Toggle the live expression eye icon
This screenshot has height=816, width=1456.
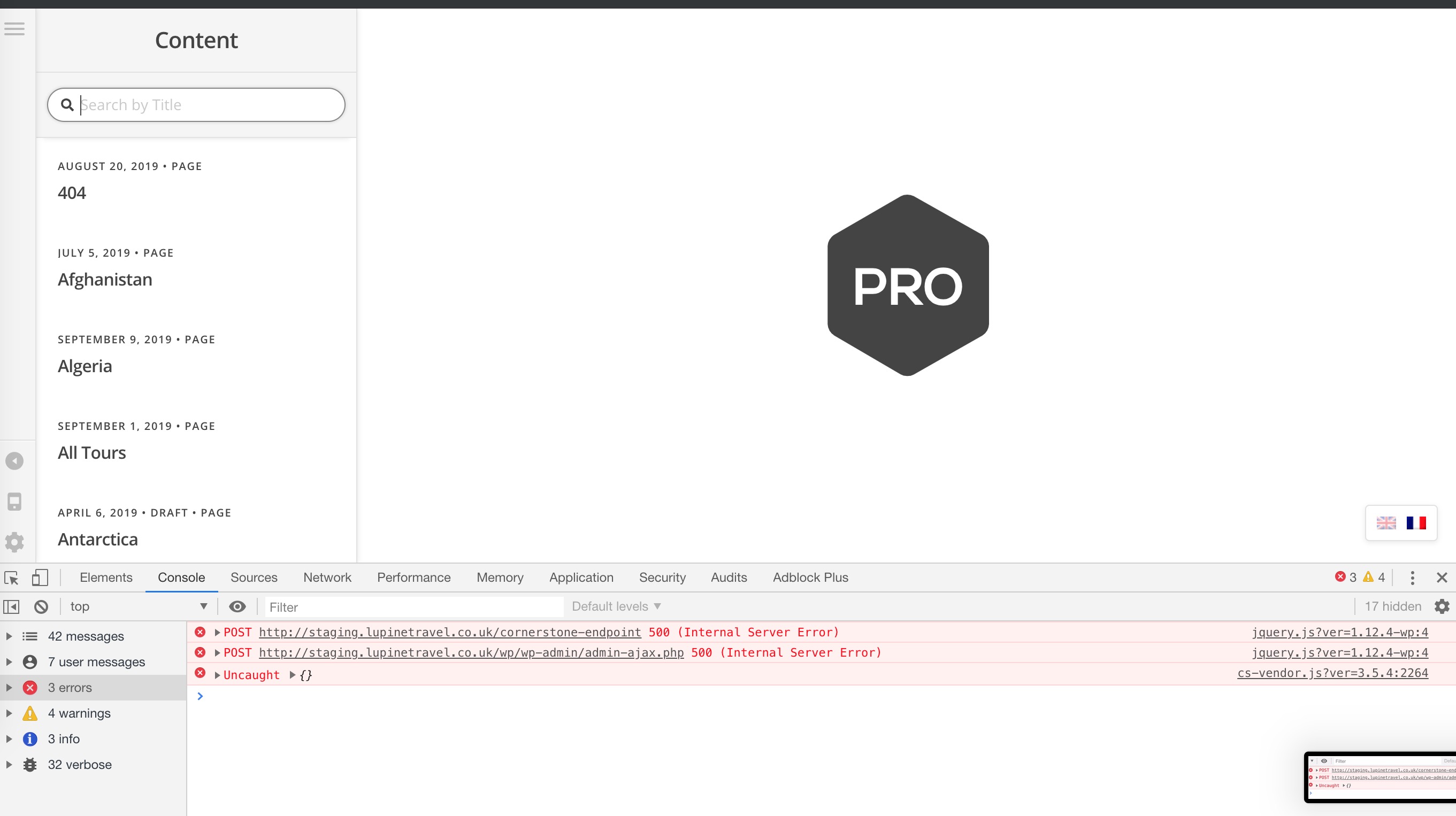[x=237, y=607]
